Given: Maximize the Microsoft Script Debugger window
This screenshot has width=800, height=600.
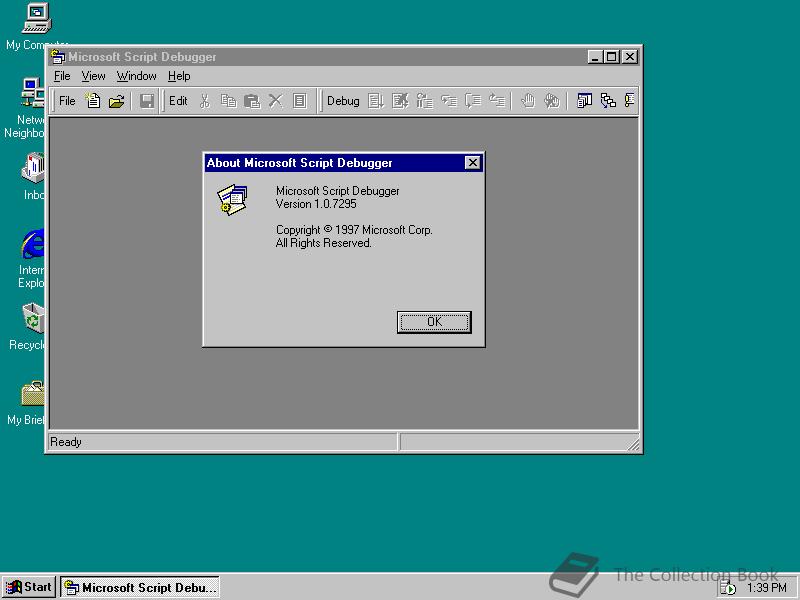Looking at the screenshot, I should 611,57.
